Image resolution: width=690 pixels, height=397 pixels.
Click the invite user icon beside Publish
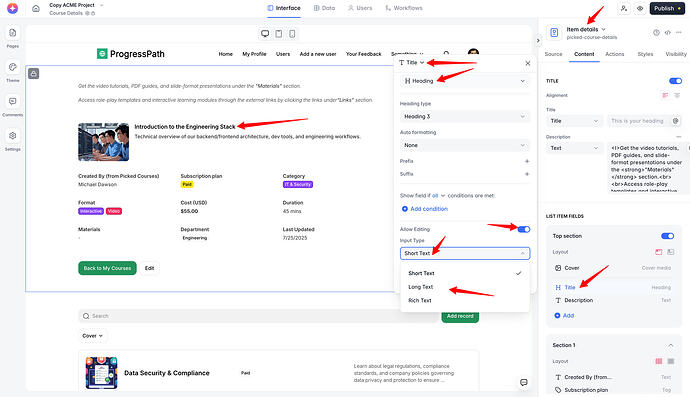coord(624,8)
